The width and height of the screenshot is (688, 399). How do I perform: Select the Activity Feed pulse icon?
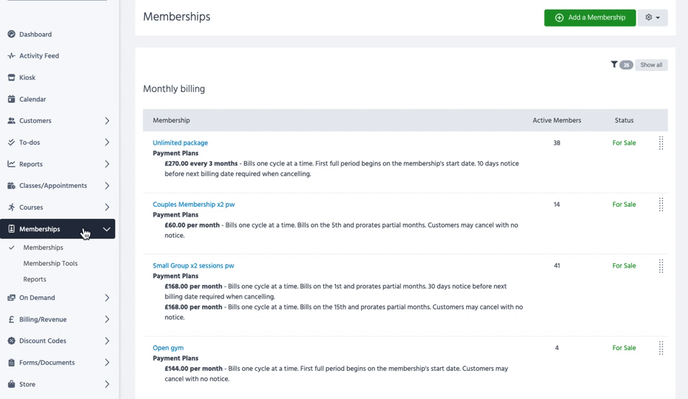click(11, 56)
